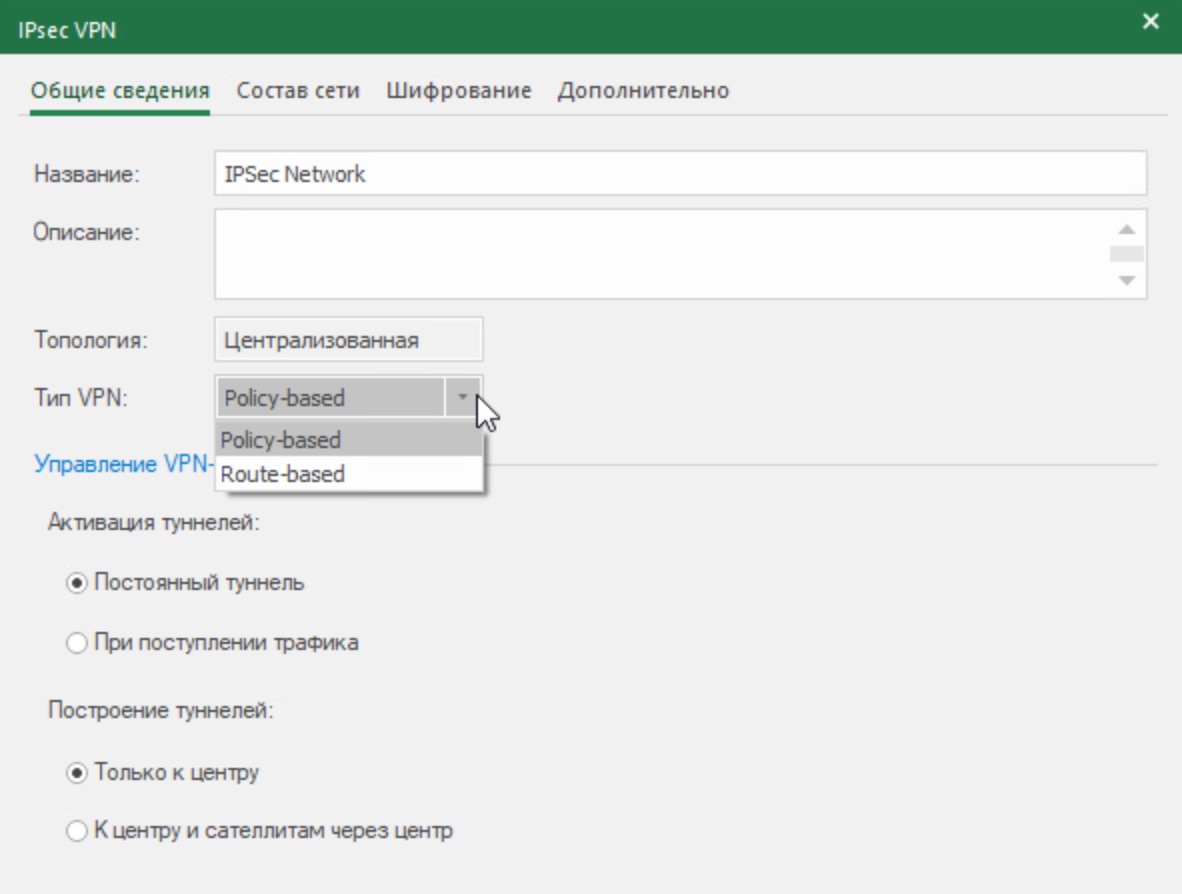Click the Название input field
The width and height of the screenshot is (1182, 894).
pos(680,174)
